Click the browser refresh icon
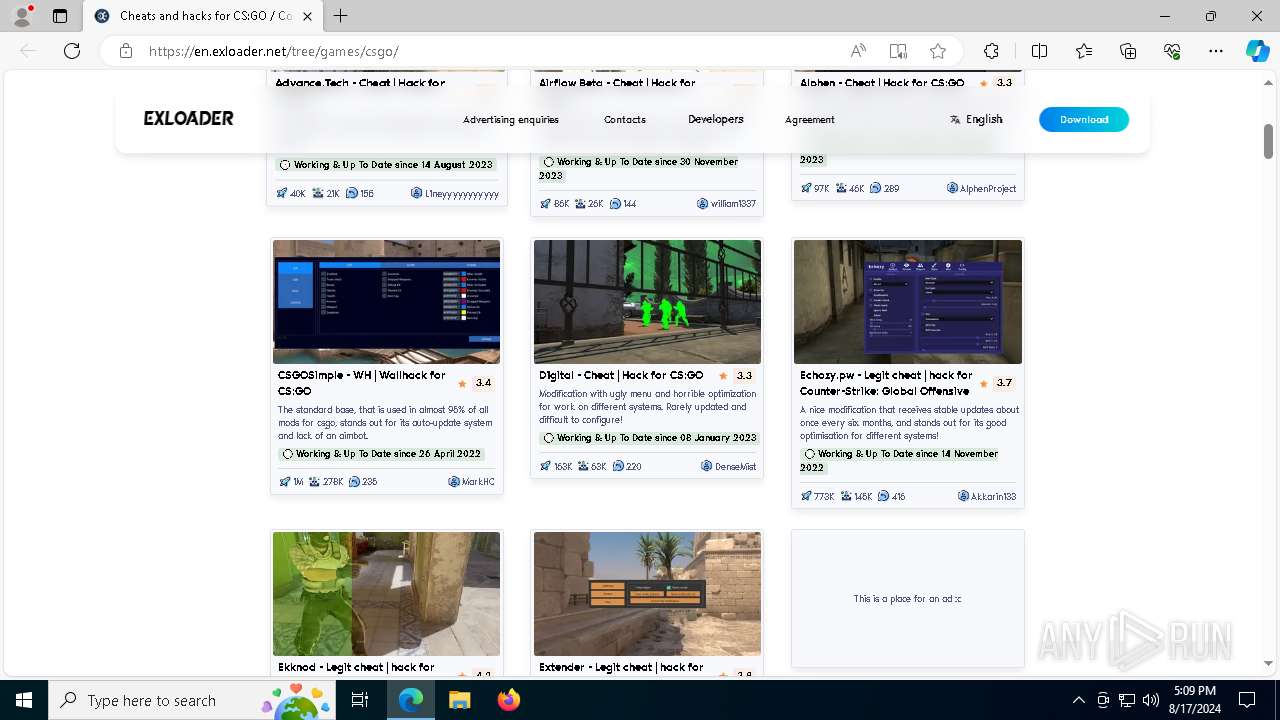 [x=72, y=51]
